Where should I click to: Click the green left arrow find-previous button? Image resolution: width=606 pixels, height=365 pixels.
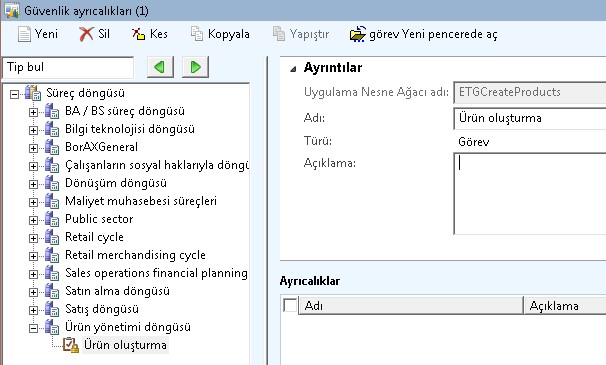(160, 67)
